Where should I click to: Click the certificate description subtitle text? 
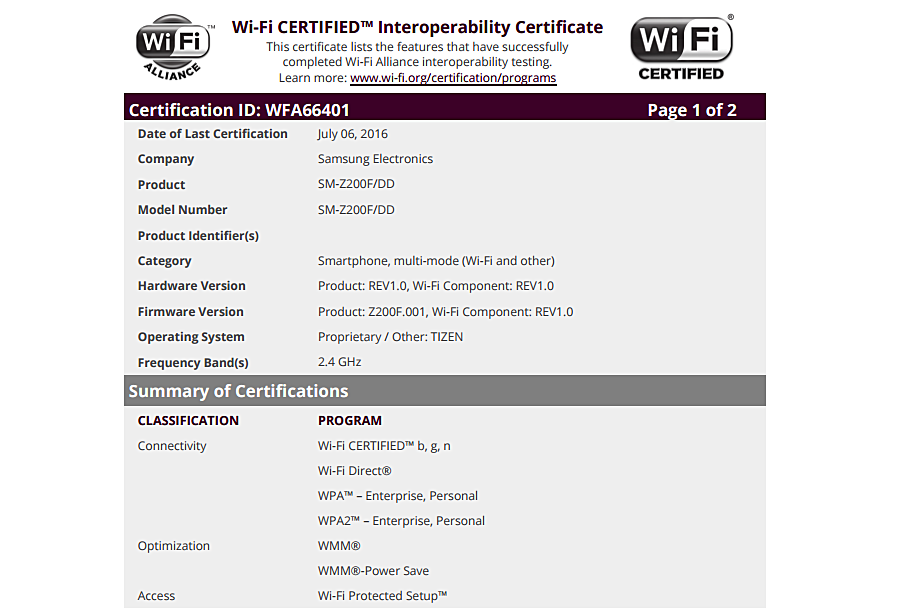pos(417,55)
